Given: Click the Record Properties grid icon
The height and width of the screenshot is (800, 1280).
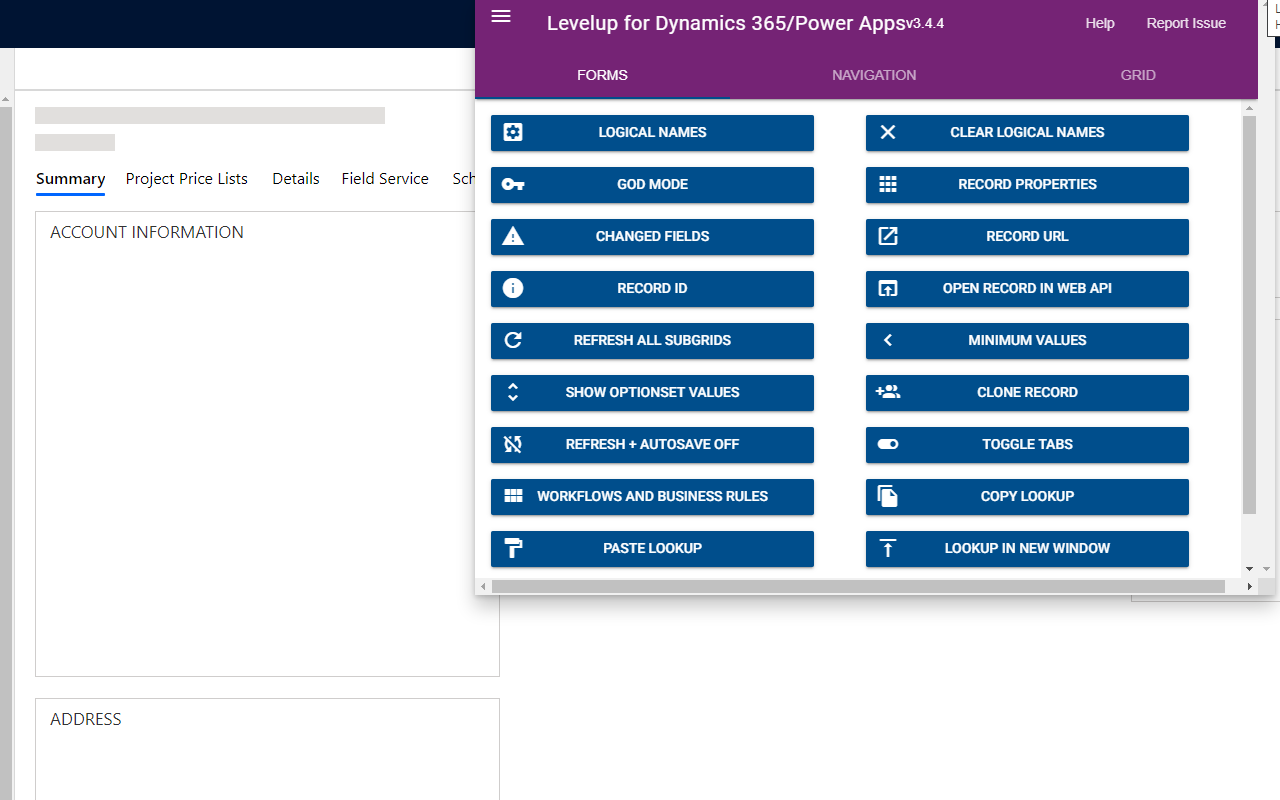Looking at the screenshot, I should (x=888, y=185).
